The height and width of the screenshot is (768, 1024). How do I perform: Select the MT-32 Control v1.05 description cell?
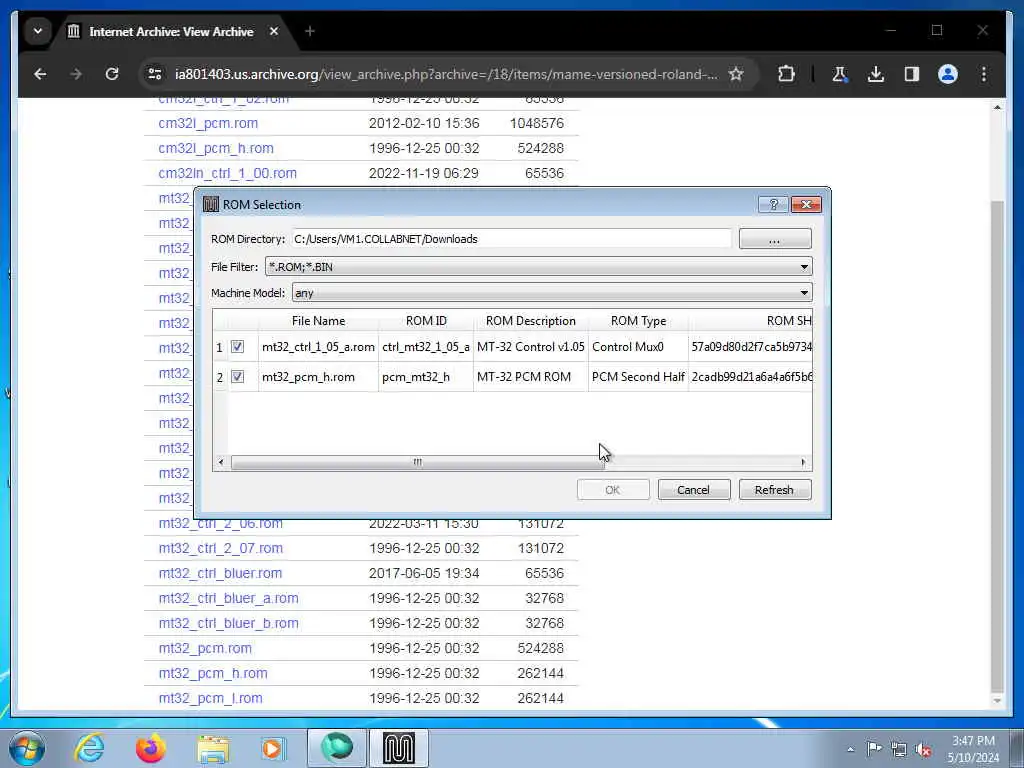pos(530,347)
